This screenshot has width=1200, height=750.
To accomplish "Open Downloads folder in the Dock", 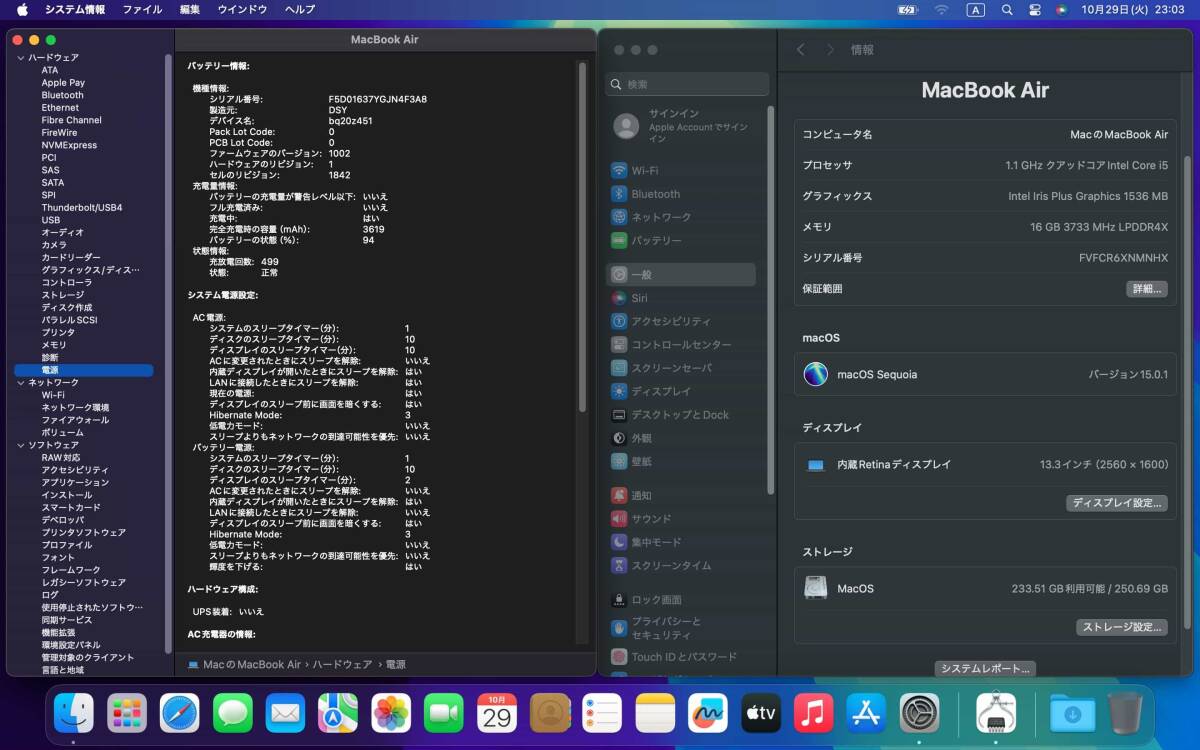I will [1072, 713].
